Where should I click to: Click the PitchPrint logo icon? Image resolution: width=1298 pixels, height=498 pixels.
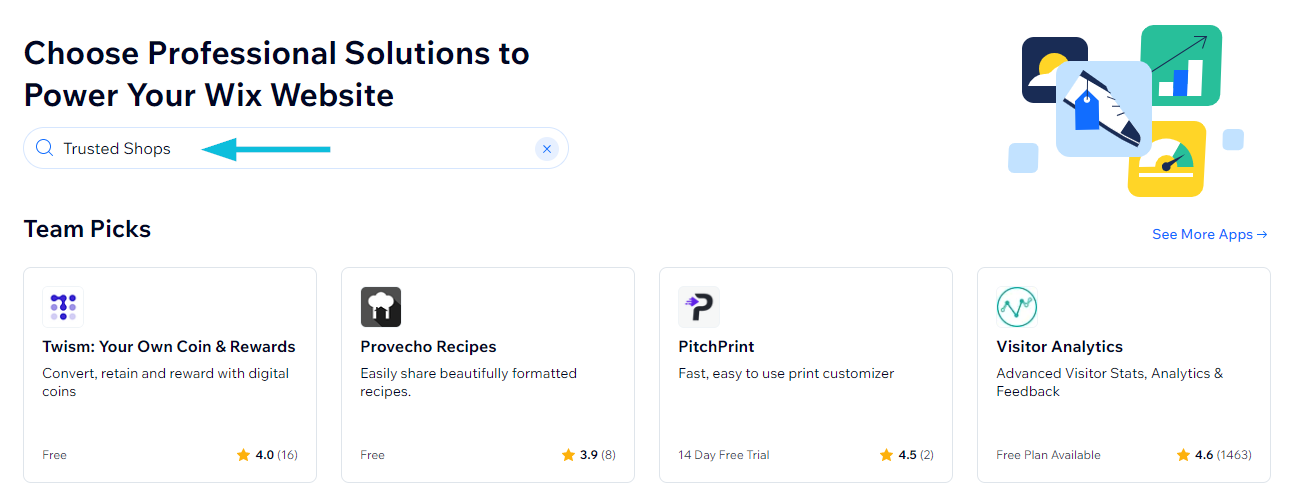[x=699, y=307]
